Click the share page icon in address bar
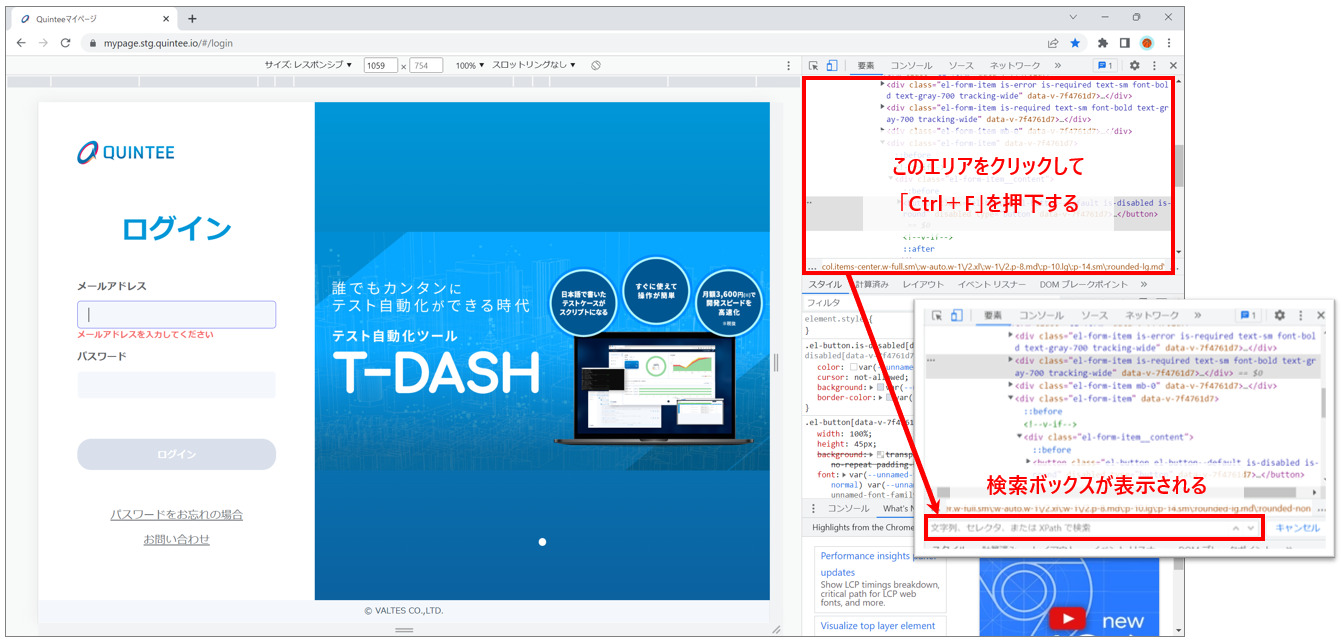 pyautogui.click(x=1053, y=43)
